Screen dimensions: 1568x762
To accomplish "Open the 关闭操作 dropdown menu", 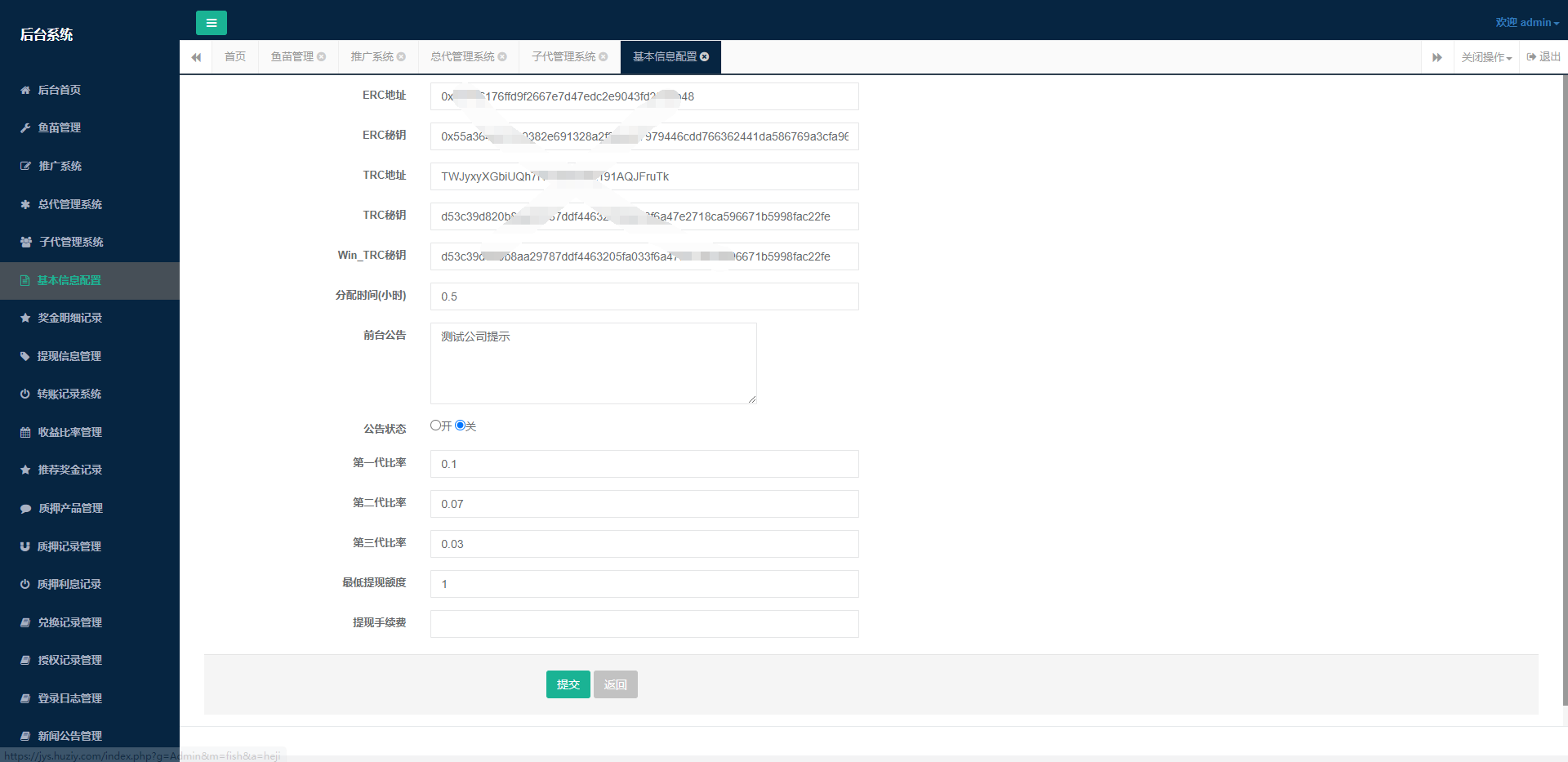I will [x=1486, y=57].
